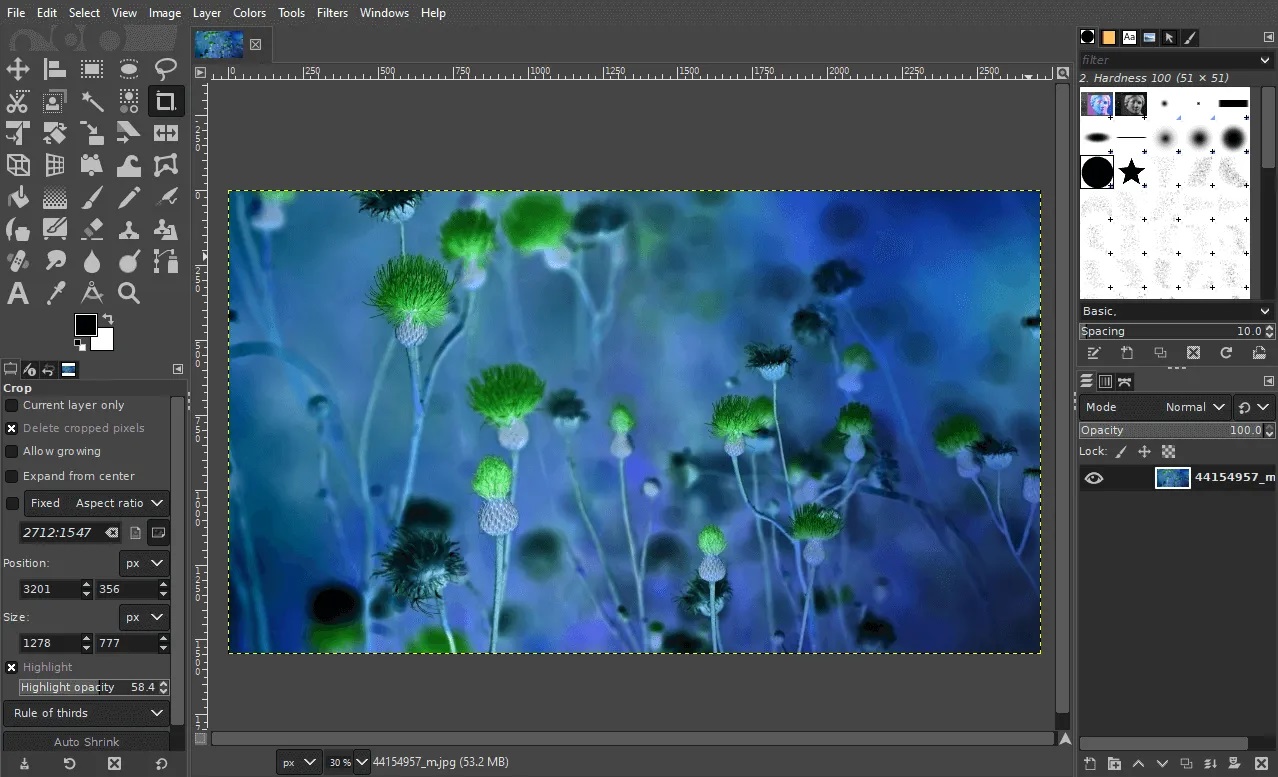This screenshot has width=1278, height=777.
Task: Hide the 44154957_m layer
Action: (1093, 477)
